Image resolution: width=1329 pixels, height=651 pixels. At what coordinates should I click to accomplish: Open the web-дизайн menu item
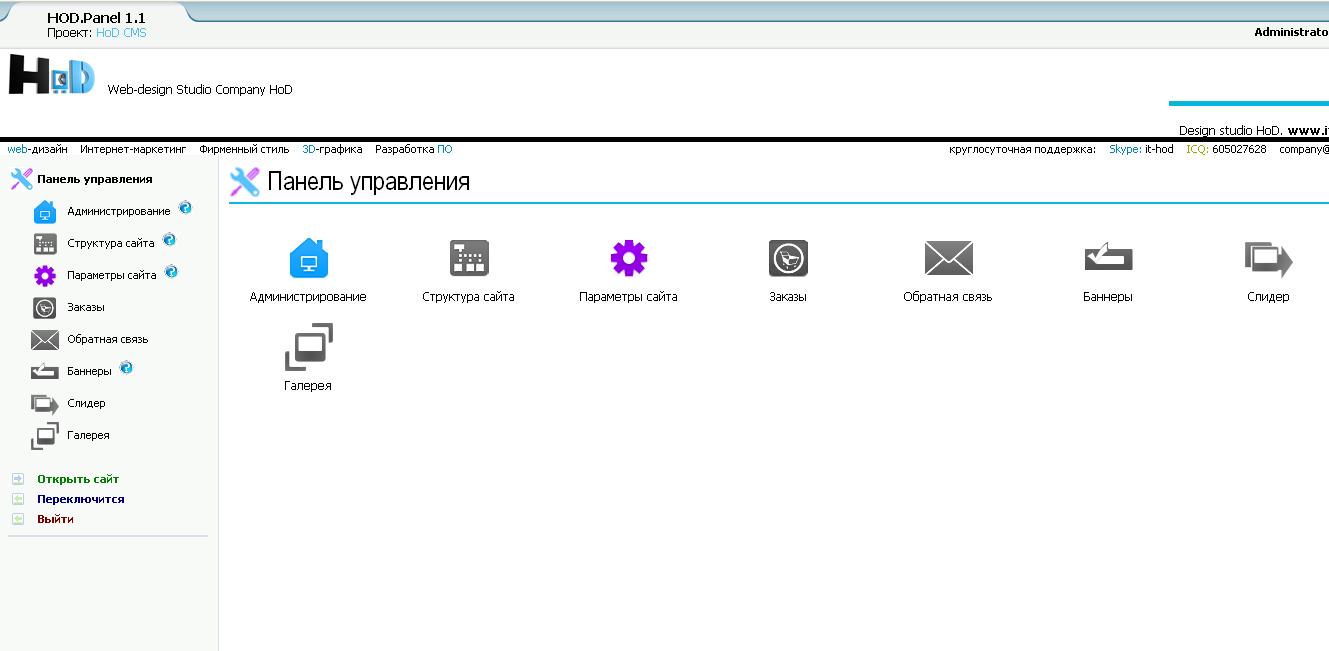(x=38, y=149)
